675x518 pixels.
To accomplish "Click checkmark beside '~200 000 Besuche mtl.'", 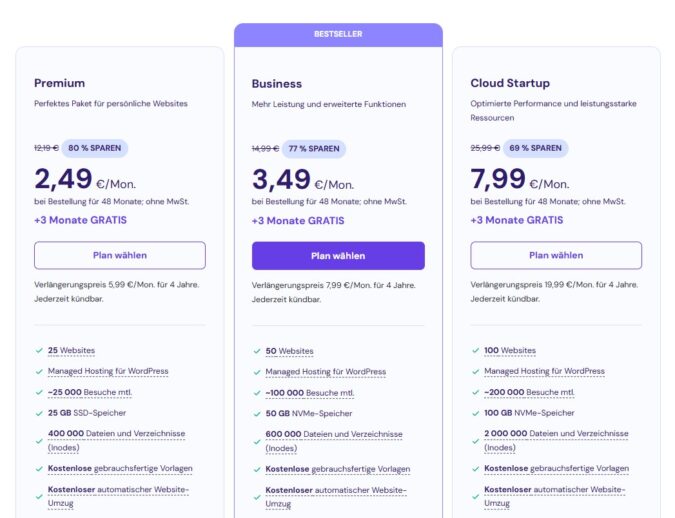I will pos(475,392).
